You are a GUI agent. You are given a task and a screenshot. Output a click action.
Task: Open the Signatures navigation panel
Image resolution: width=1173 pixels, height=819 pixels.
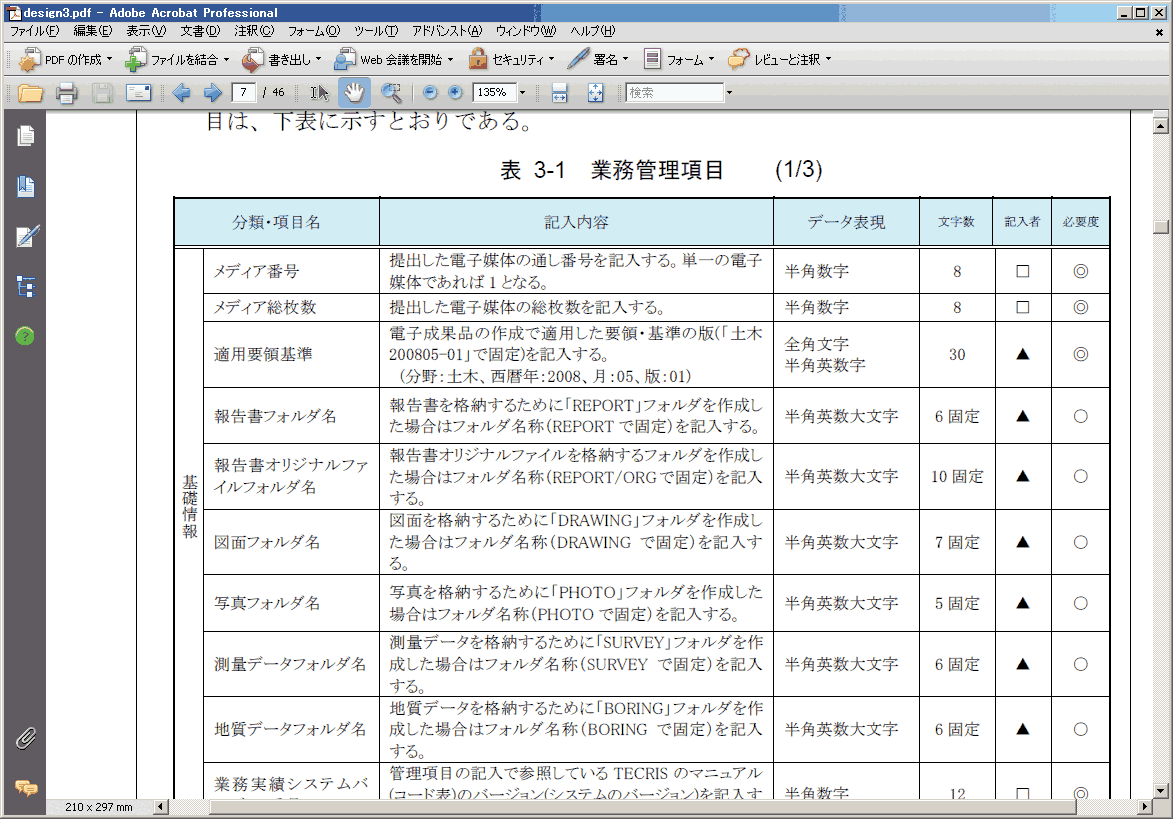[27, 236]
